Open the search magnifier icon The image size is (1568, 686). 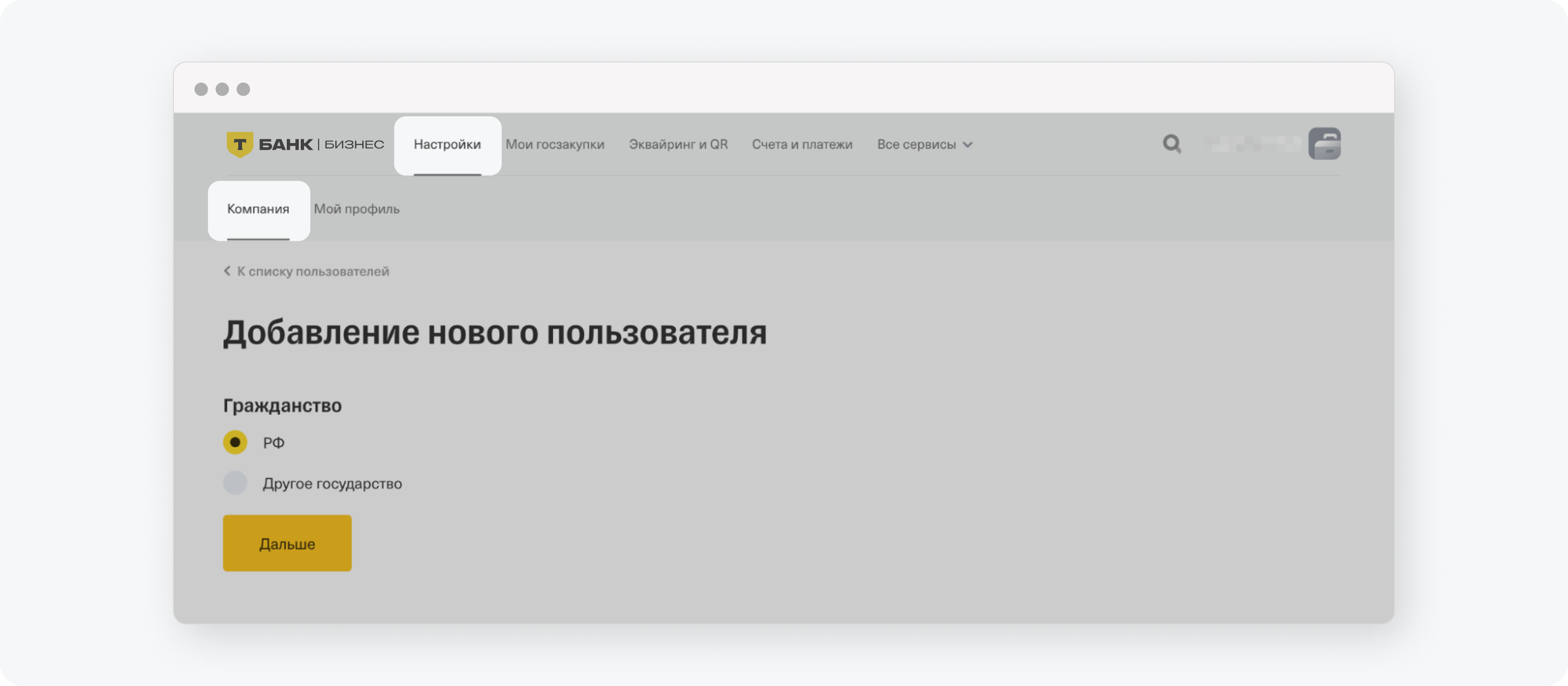[x=1172, y=144]
